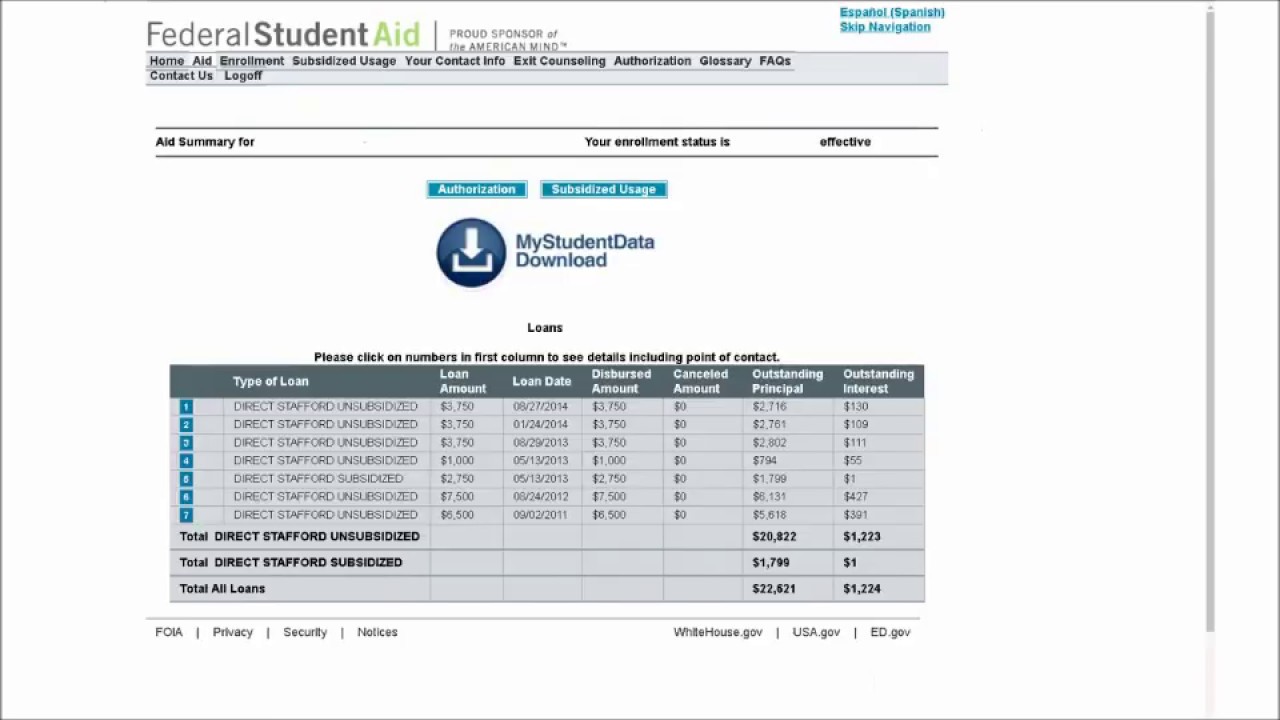This screenshot has height=720, width=1280.
Task: Open details for loan number 1
Action: pyautogui.click(x=186, y=407)
